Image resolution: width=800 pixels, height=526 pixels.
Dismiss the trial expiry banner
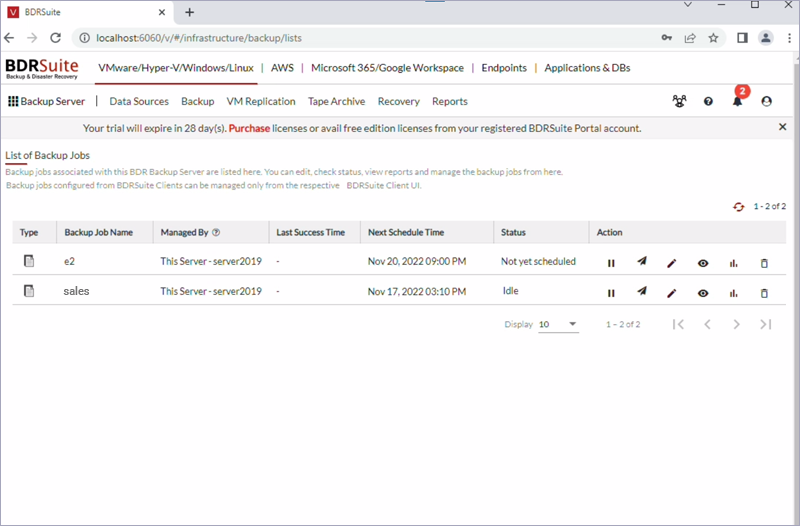point(783,127)
